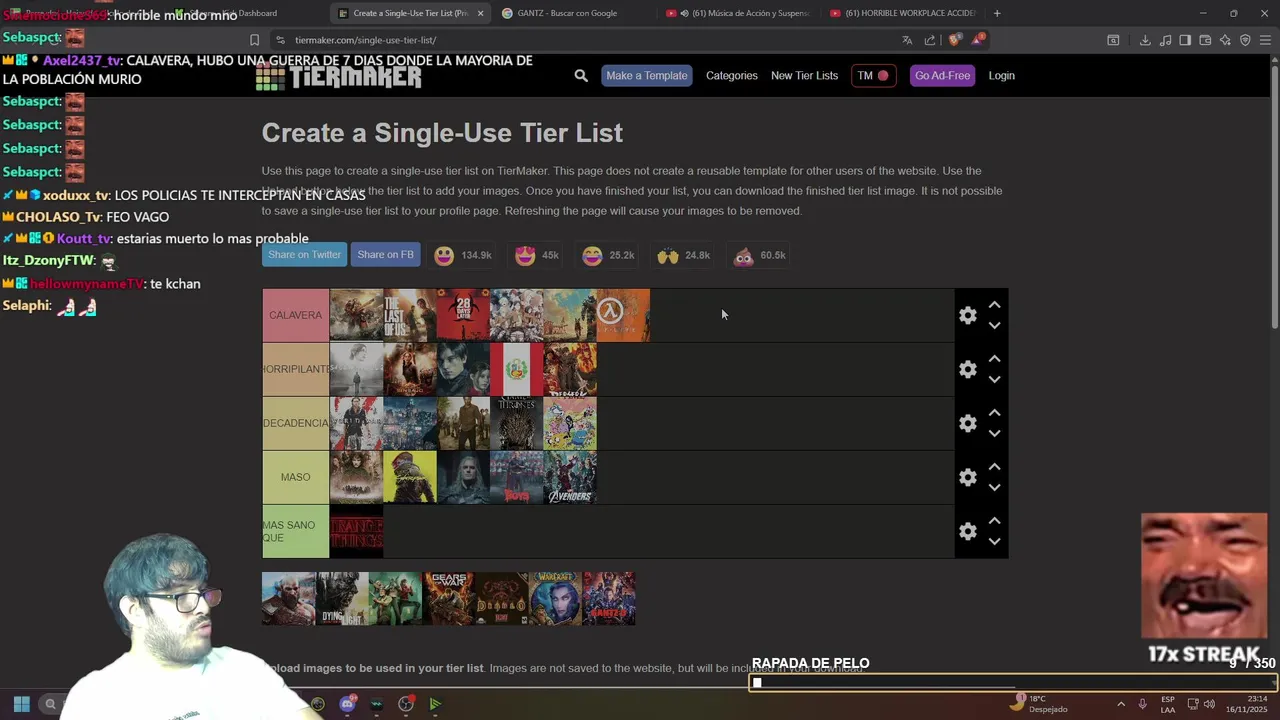
Task: Show hidden system tray icons chevron
Action: (x=1120, y=704)
